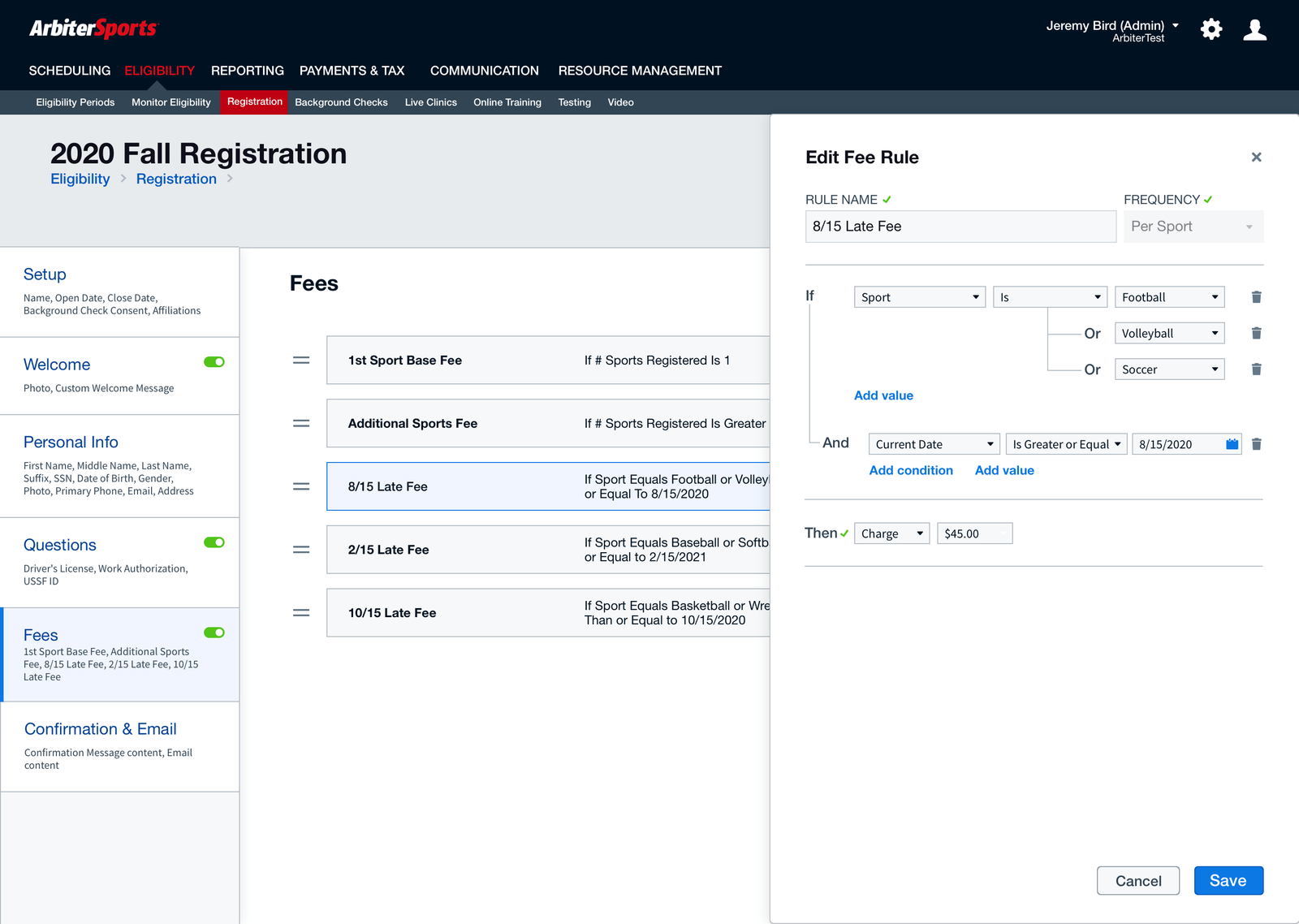Open the Volleyball value dropdown
The width and height of the screenshot is (1299, 924).
pos(1169,333)
